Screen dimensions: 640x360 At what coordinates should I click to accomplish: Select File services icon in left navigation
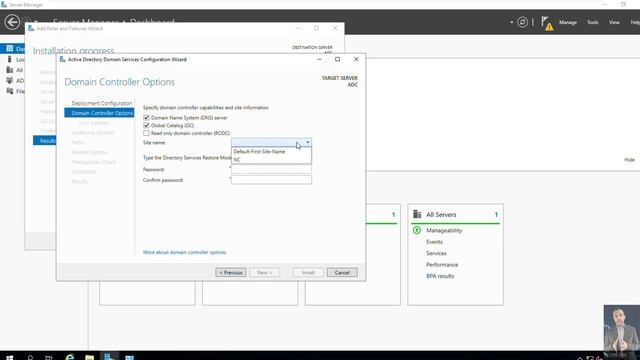pyautogui.click(x=9, y=91)
